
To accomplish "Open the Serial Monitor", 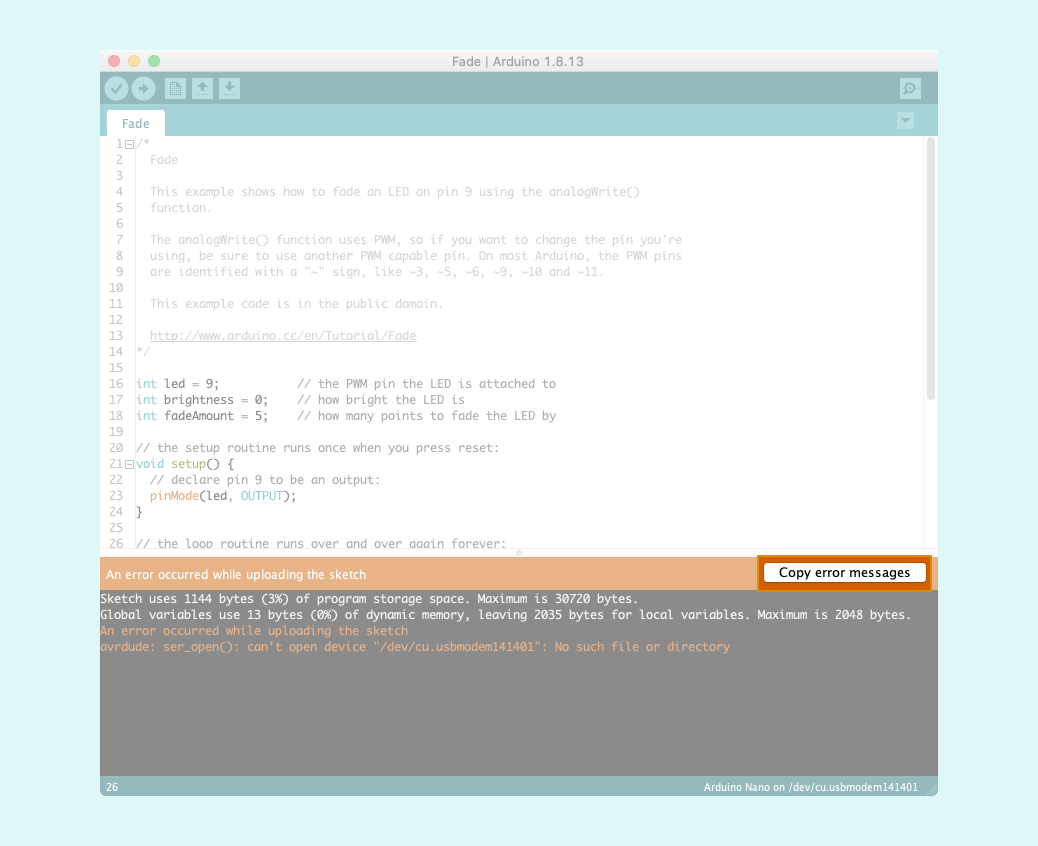I will coord(909,89).
